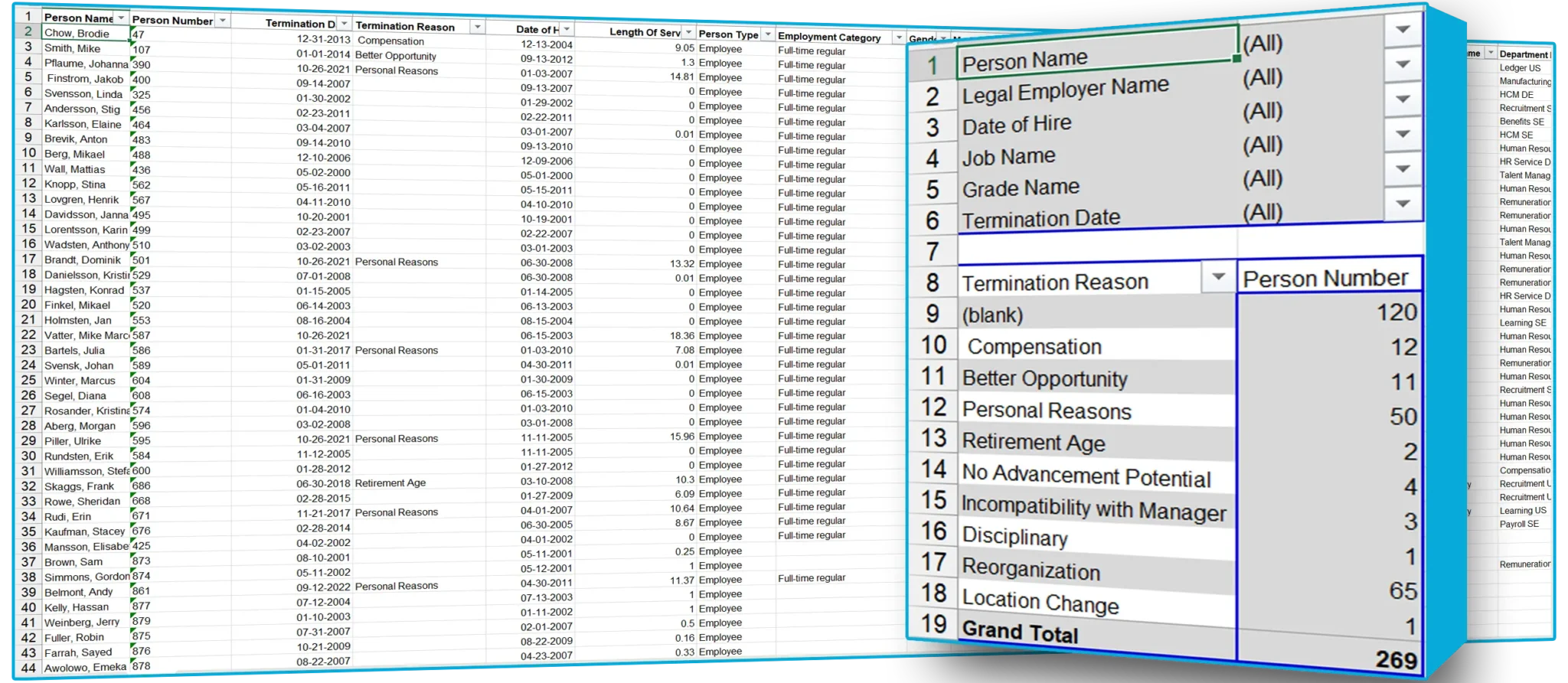
Task: Expand the pivot Legal Employer Name filter
Action: pos(1403,65)
